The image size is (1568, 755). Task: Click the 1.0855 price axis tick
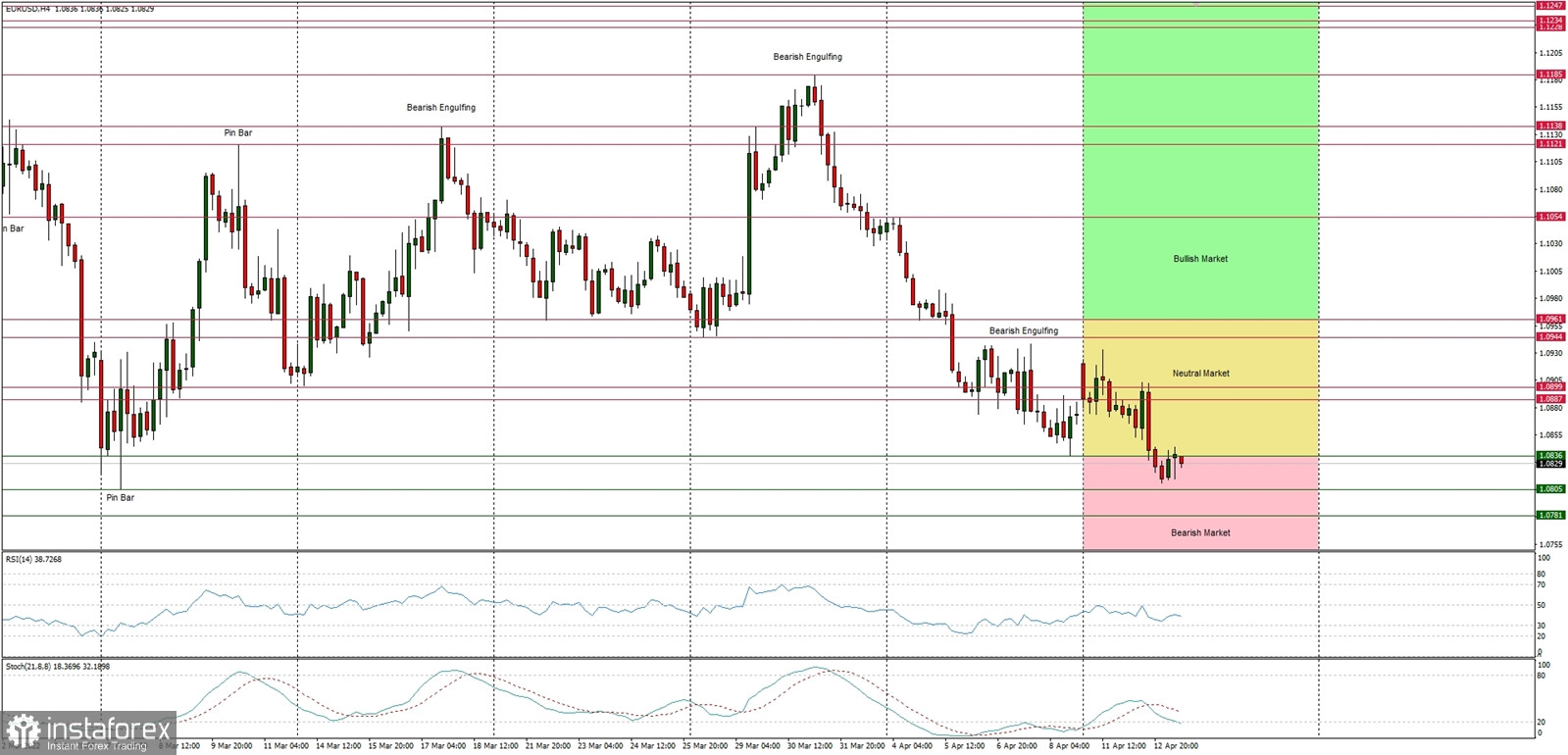pyautogui.click(x=1550, y=434)
